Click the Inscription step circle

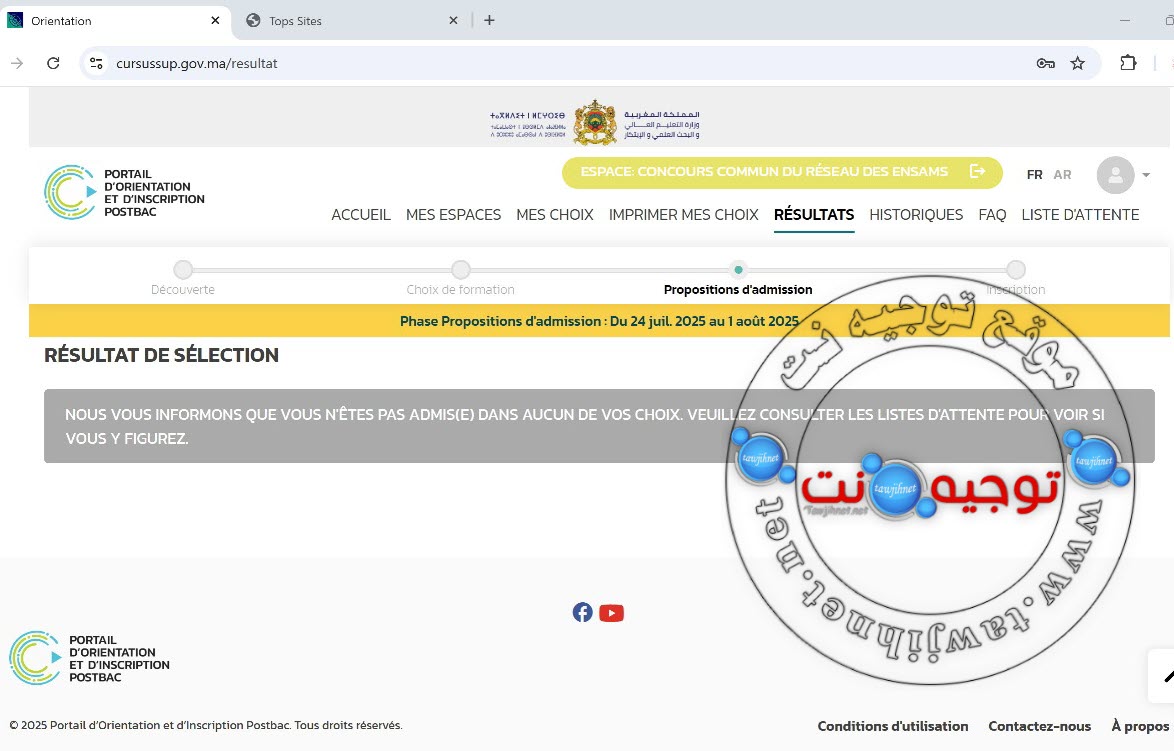coord(1015,270)
